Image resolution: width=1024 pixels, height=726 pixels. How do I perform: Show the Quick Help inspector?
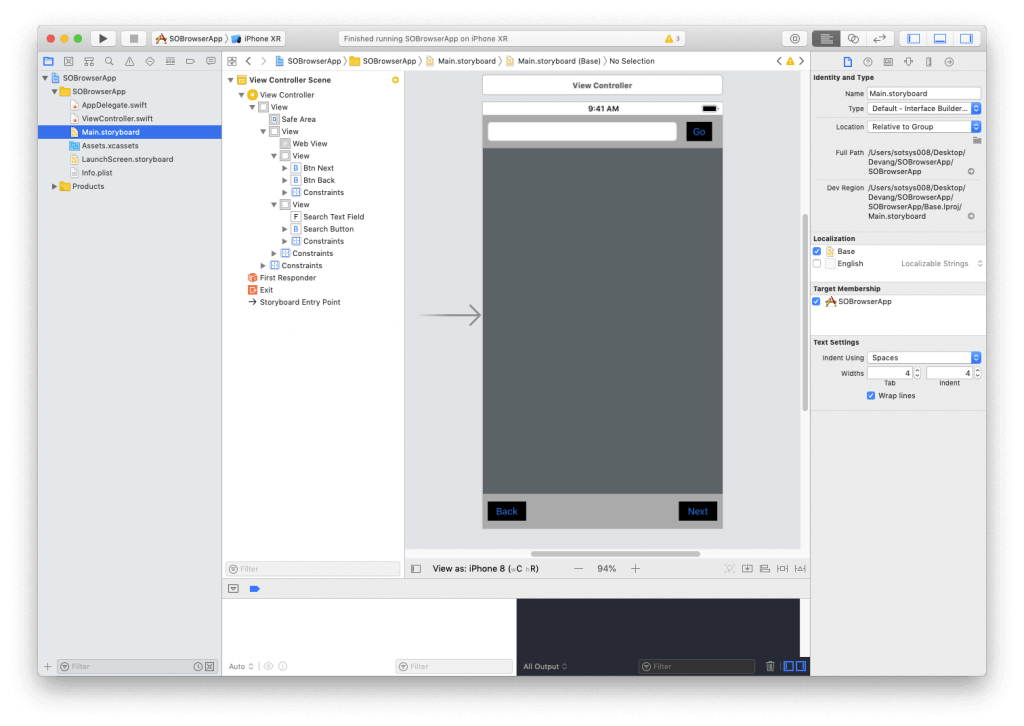coord(867,61)
